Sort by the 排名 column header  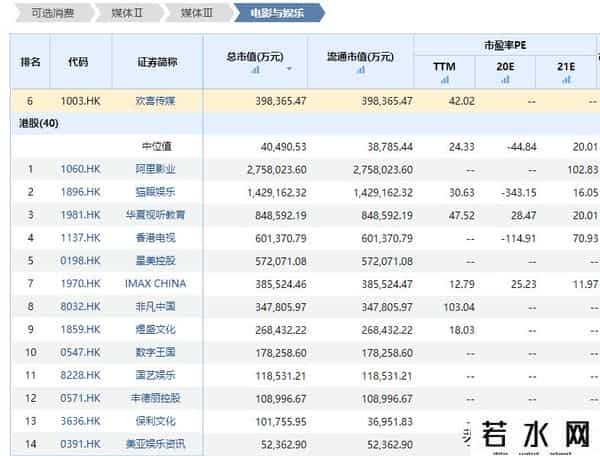pyautogui.click(x=30, y=62)
